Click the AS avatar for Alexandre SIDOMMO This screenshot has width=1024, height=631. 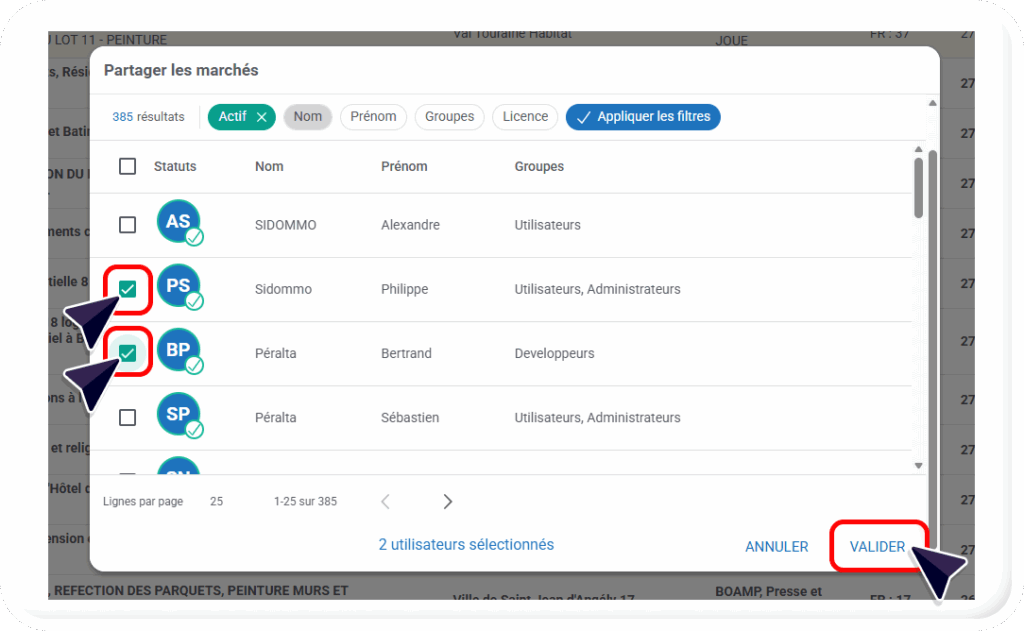pos(179,223)
